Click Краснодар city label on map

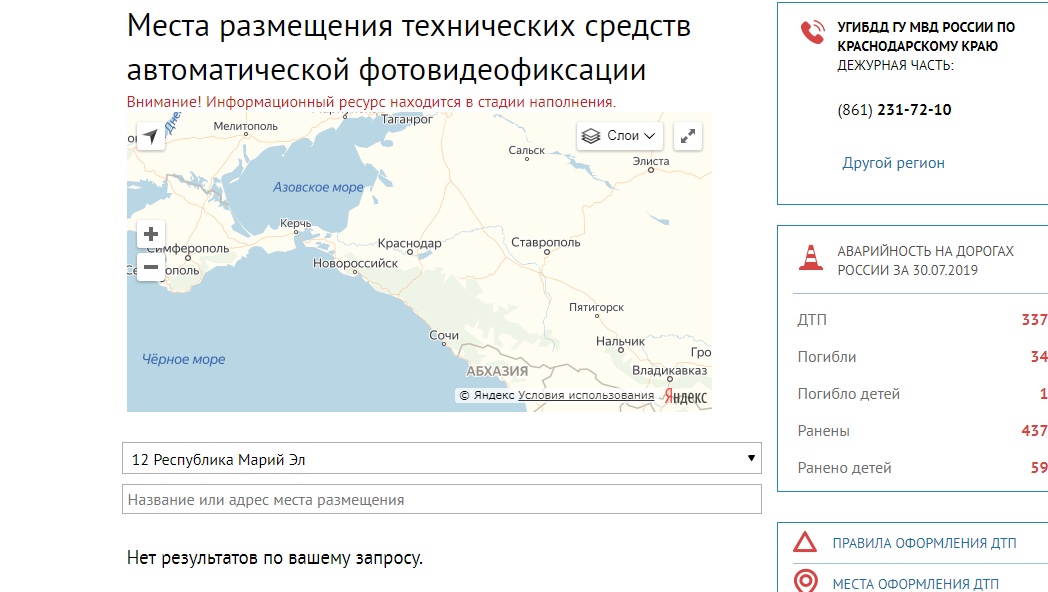coord(409,243)
